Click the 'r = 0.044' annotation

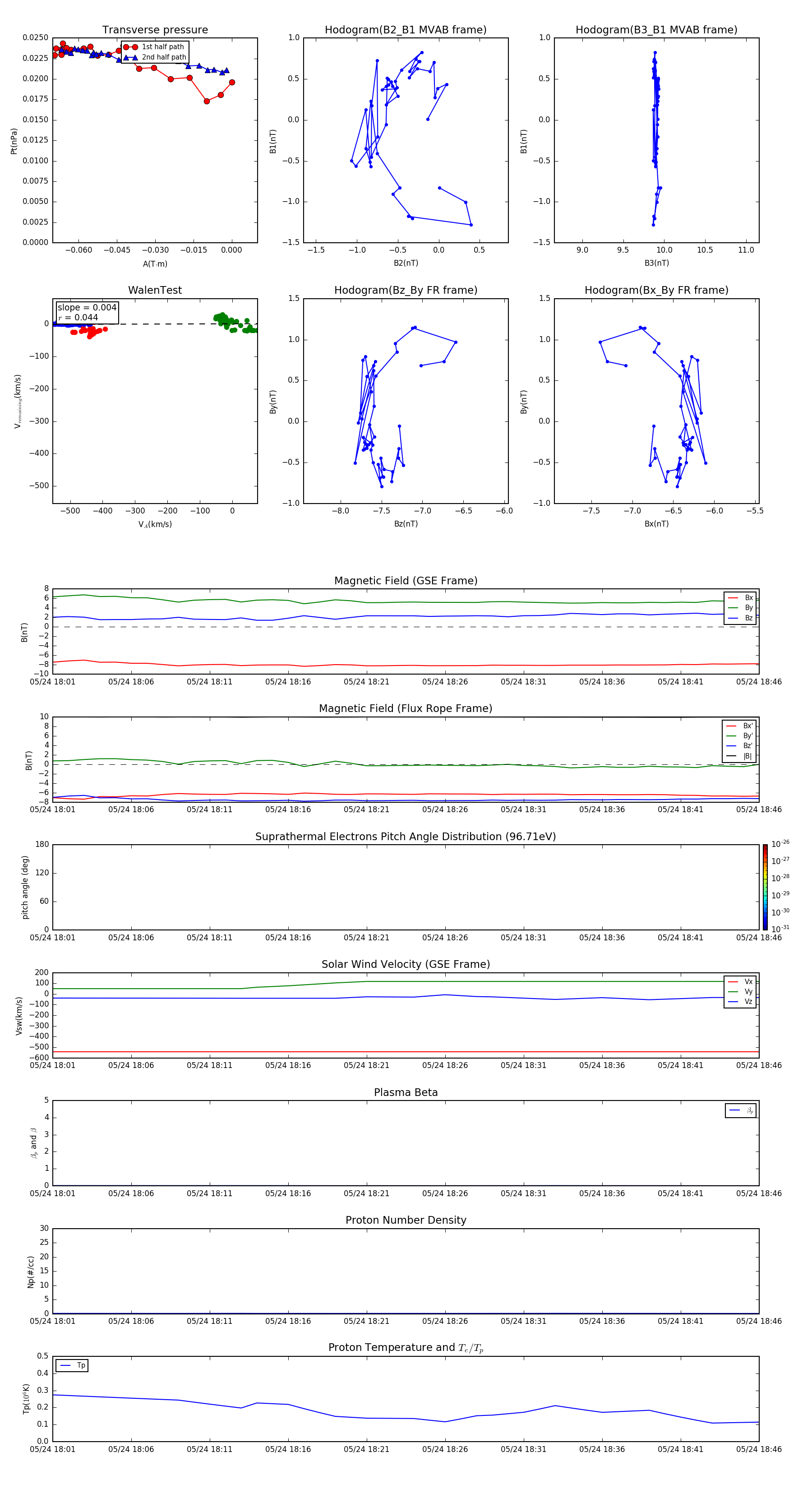point(78,317)
